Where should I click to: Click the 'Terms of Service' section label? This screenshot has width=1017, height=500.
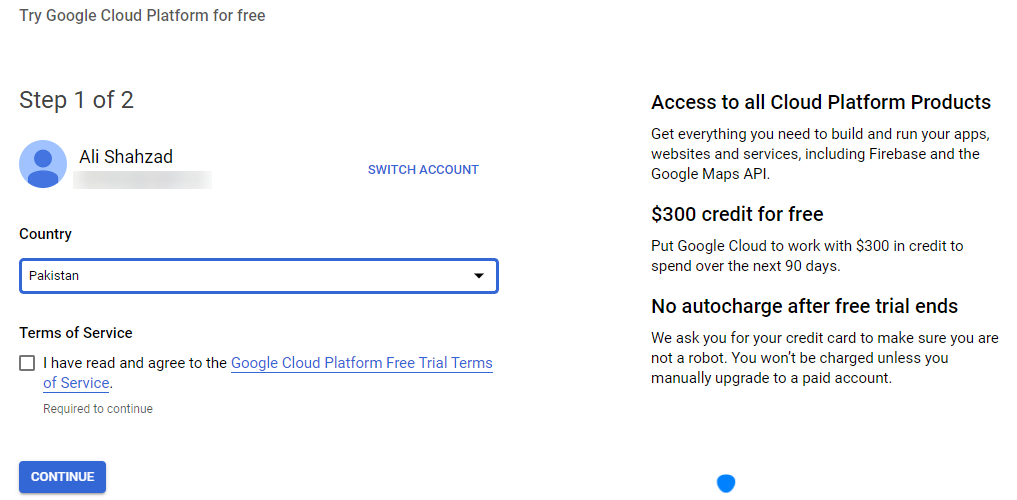tap(76, 333)
